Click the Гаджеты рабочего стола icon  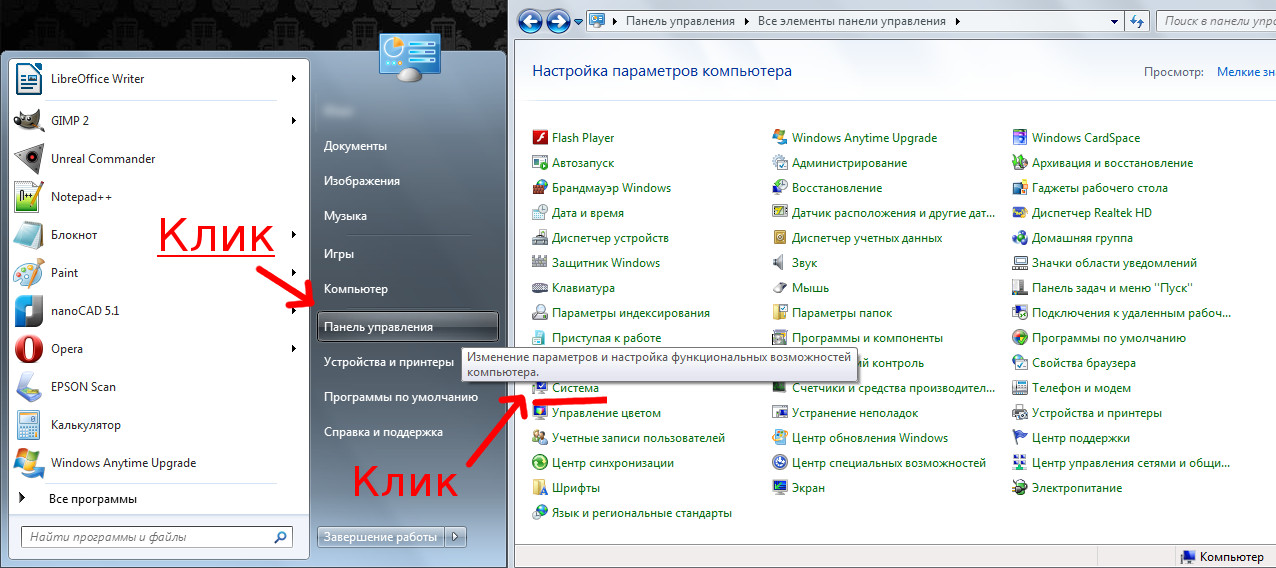pos(1020,188)
